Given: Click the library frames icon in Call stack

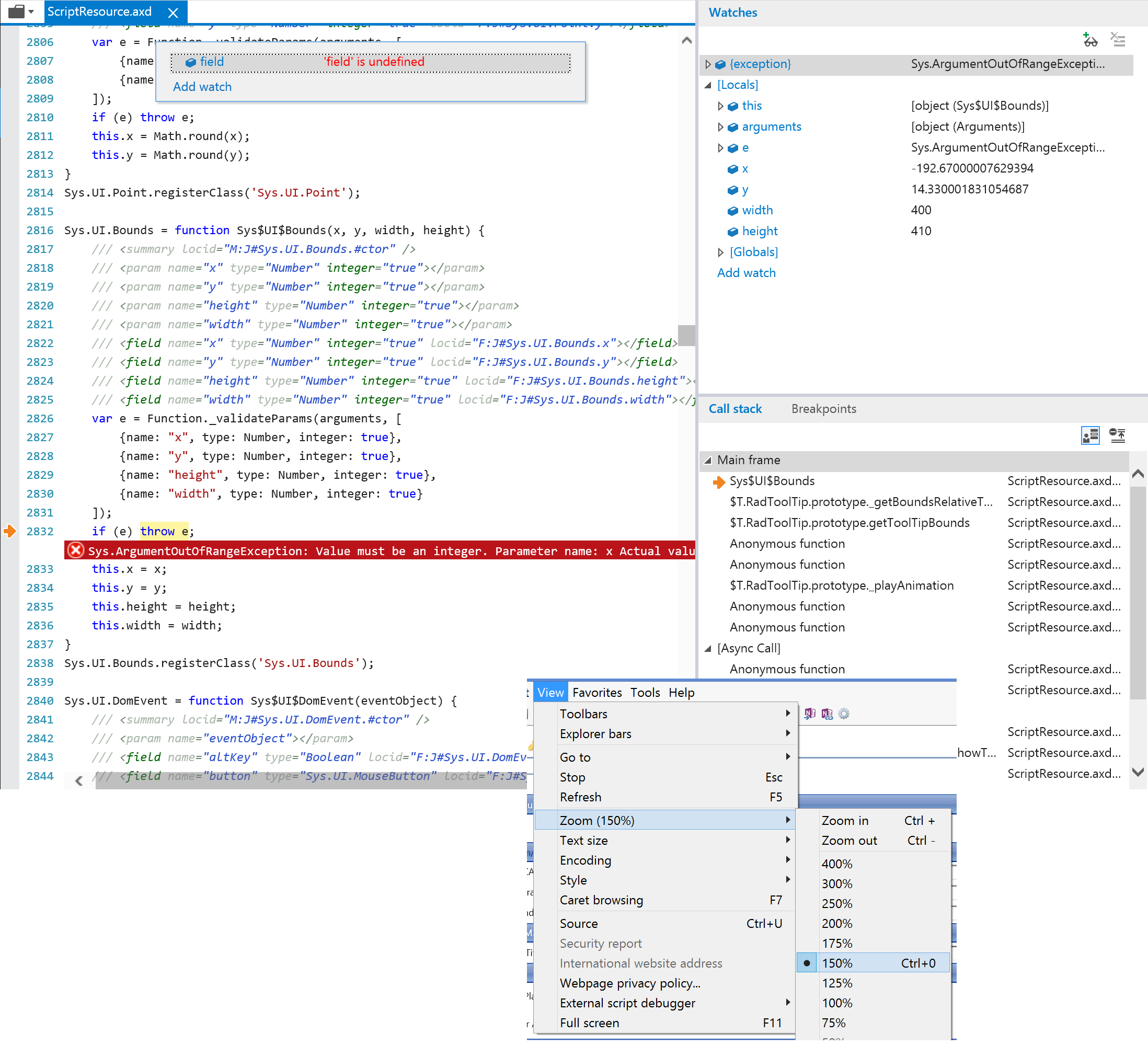Looking at the screenshot, I should [x=1117, y=436].
